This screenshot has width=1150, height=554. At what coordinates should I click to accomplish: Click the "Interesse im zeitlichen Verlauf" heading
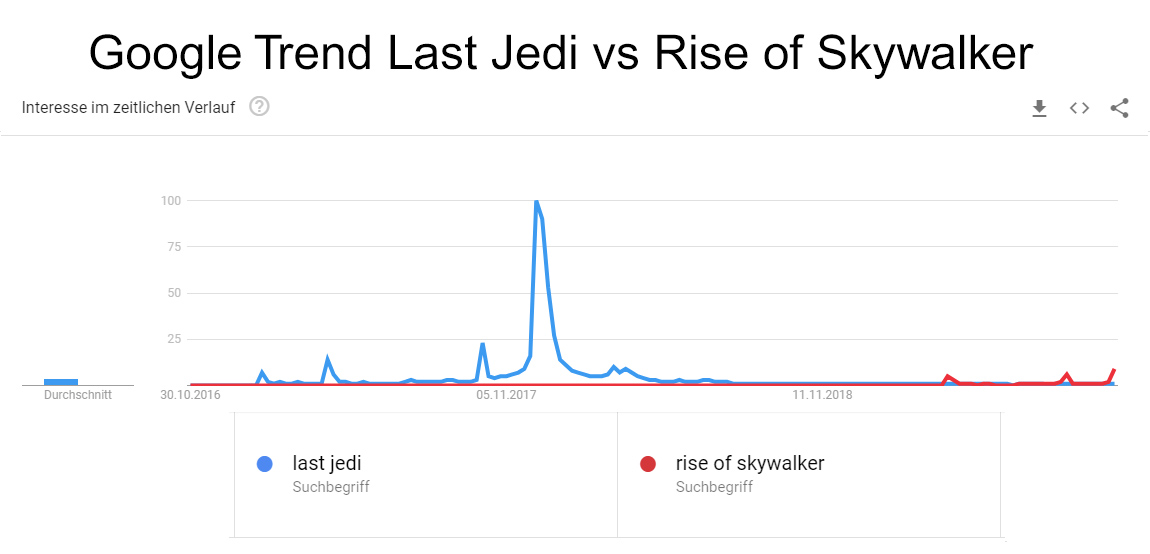tap(128, 107)
